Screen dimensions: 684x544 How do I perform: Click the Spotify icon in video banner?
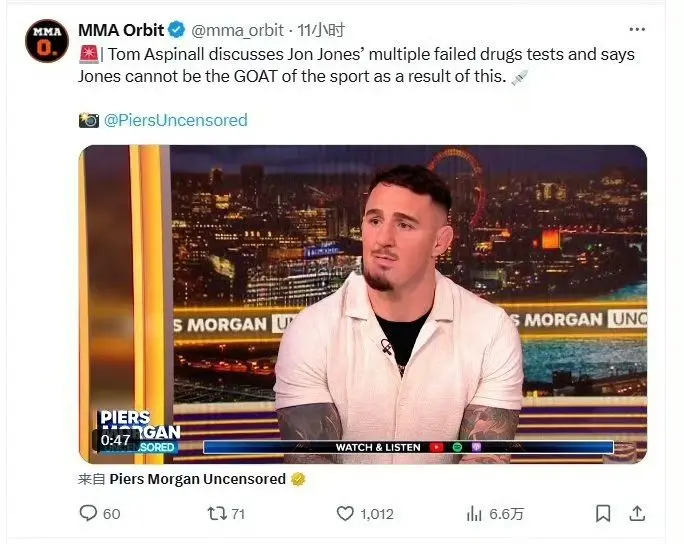pos(457,447)
